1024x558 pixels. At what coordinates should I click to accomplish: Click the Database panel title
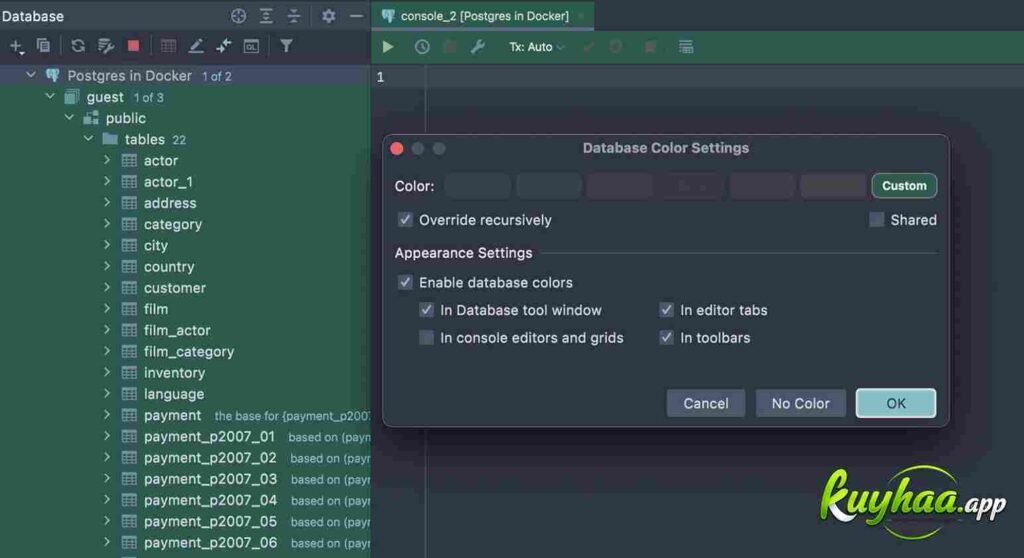(33, 16)
